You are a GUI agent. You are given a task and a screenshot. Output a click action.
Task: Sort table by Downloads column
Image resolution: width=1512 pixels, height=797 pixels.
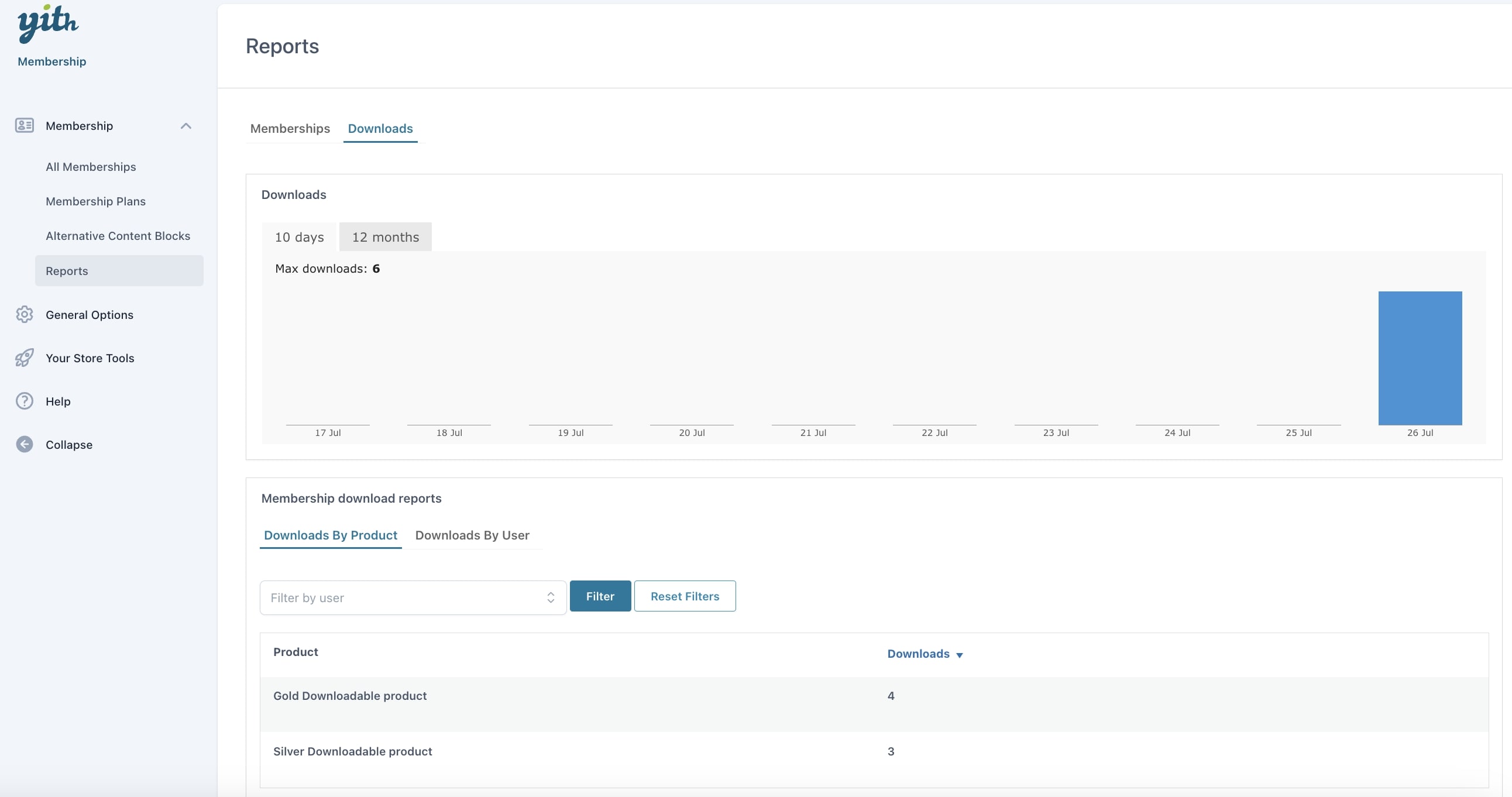point(918,654)
